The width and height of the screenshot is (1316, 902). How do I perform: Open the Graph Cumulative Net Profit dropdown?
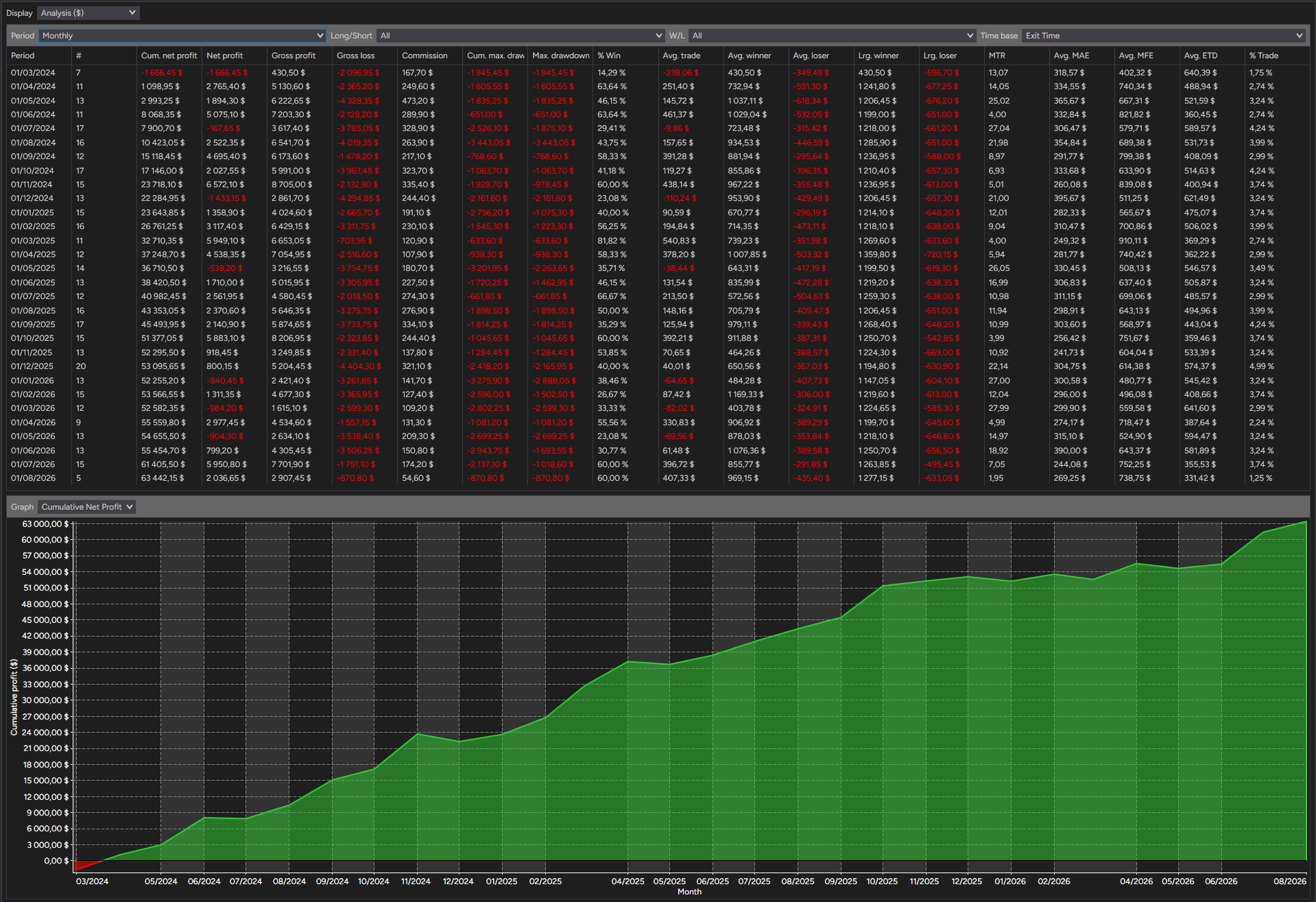86,507
